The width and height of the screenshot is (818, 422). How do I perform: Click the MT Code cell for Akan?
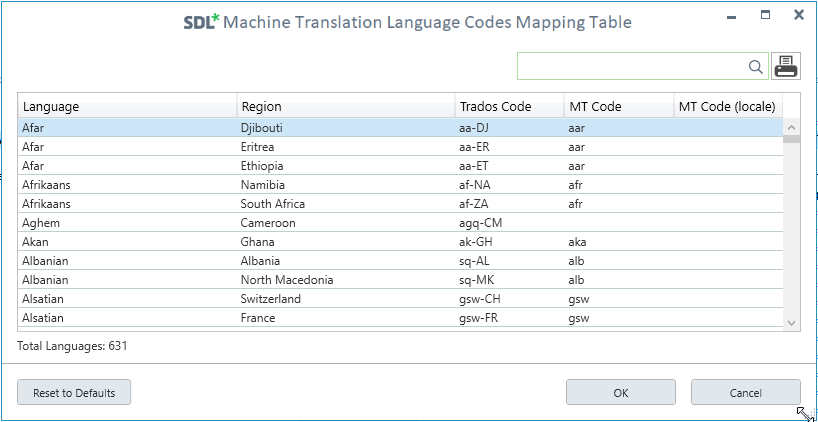click(x=619, y=242)
